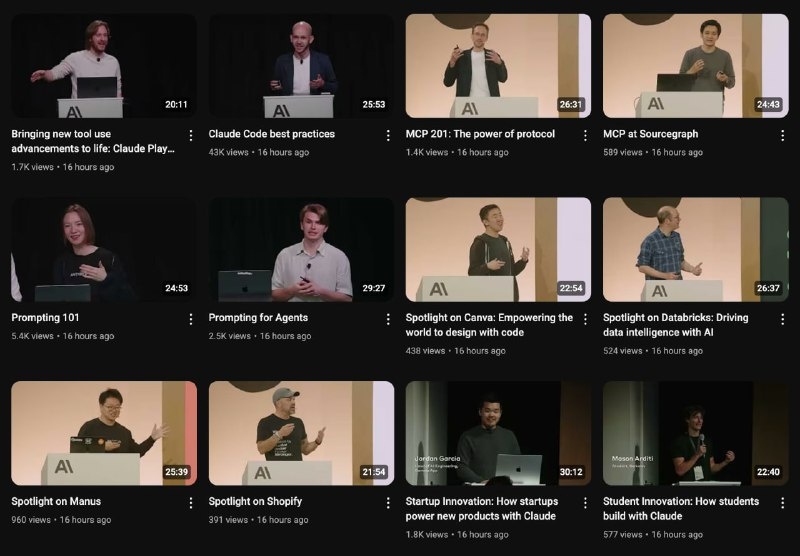Play the tool use advancements thumbnail
This screenshot has height=556, width=800.
pos(104,66)
